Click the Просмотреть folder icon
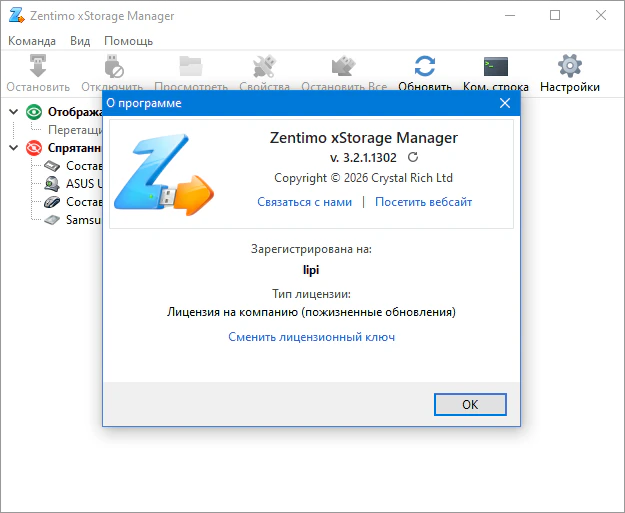 pos(190,67)
